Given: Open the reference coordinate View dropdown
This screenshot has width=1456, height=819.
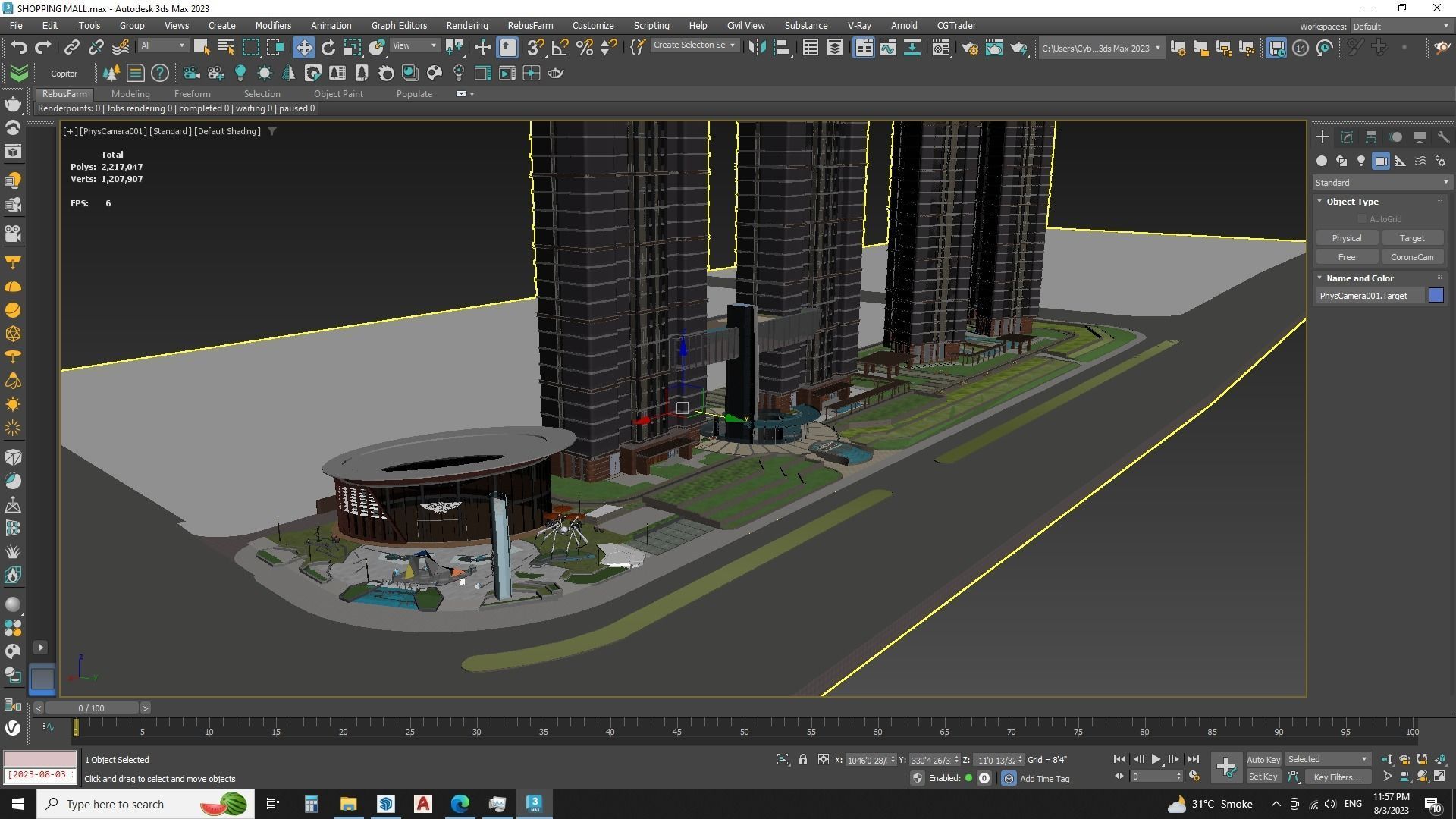Looking at the screenshot, I should [x=414, y=45].
